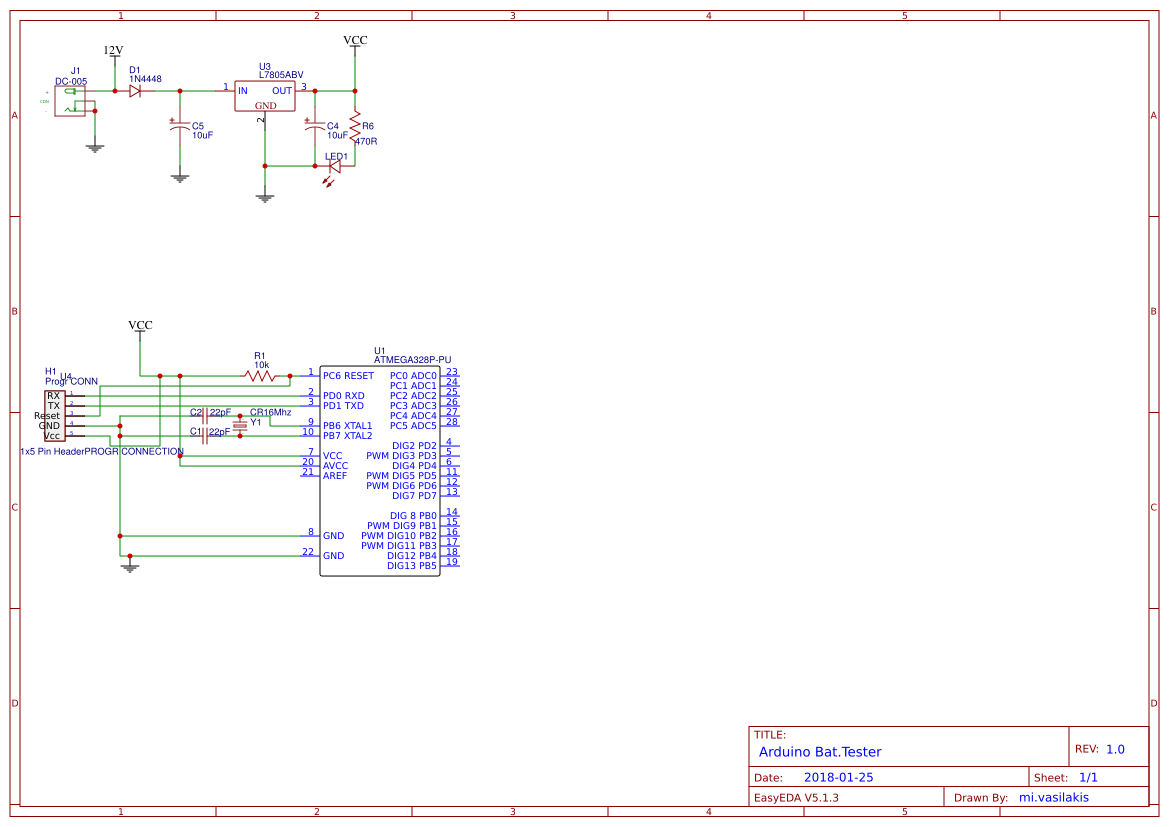Click the C1 capacitor symbol
This screenshot has height=827, width=1169.
pos(205,435)
